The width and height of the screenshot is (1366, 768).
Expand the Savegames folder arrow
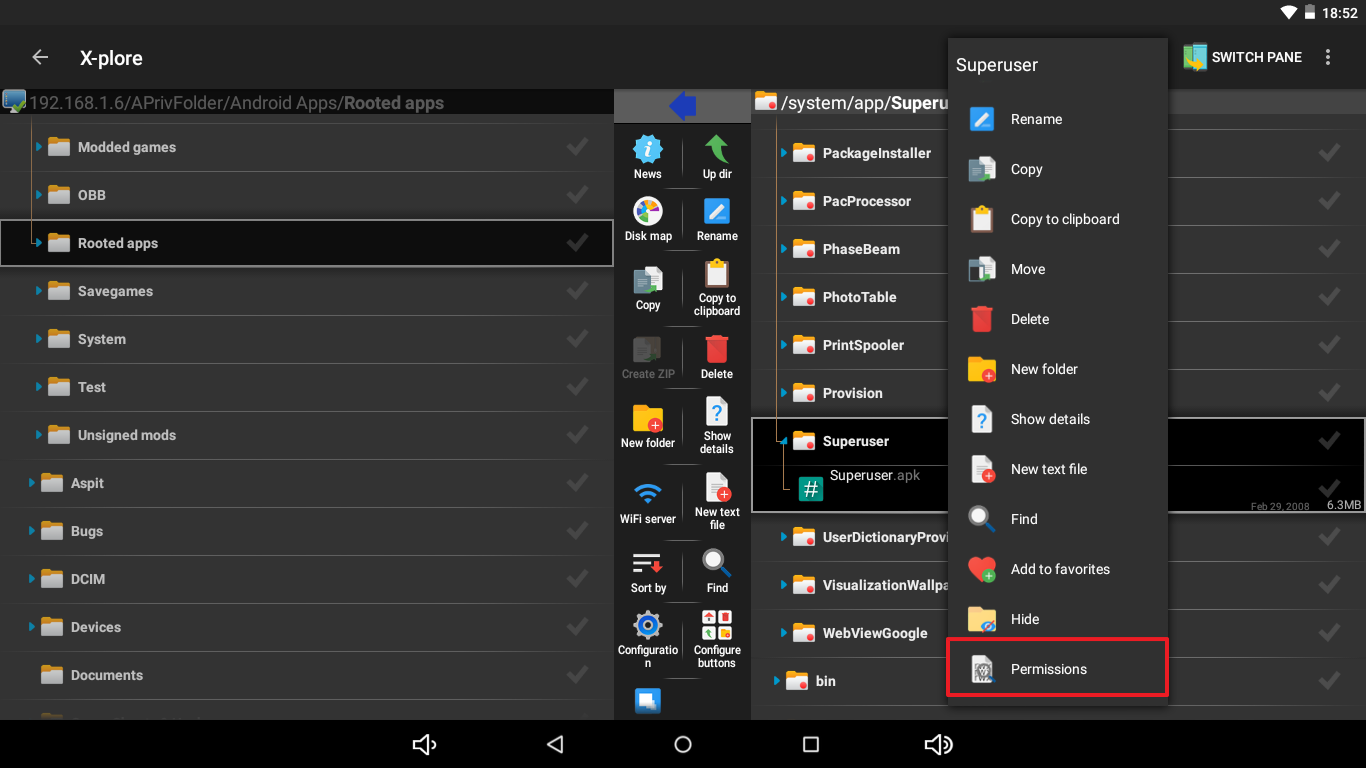click(x=39, y=291)
